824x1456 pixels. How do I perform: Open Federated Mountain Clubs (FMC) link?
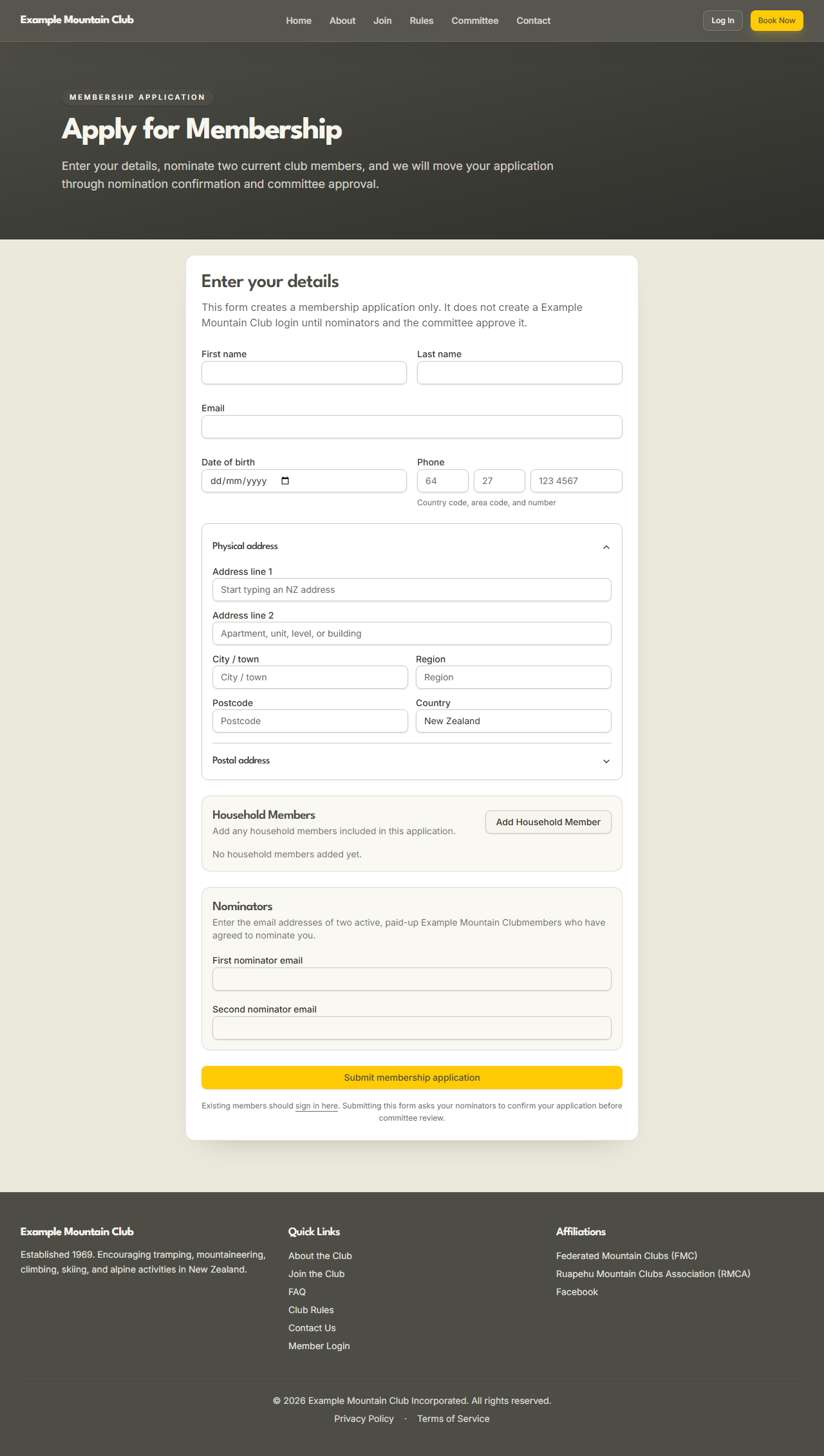627,1256
